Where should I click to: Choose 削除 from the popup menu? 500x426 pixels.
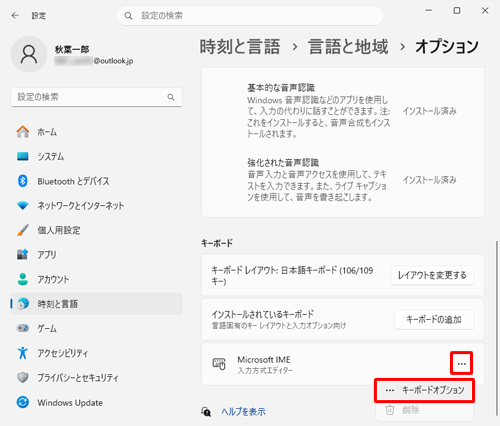pos(425,410)
